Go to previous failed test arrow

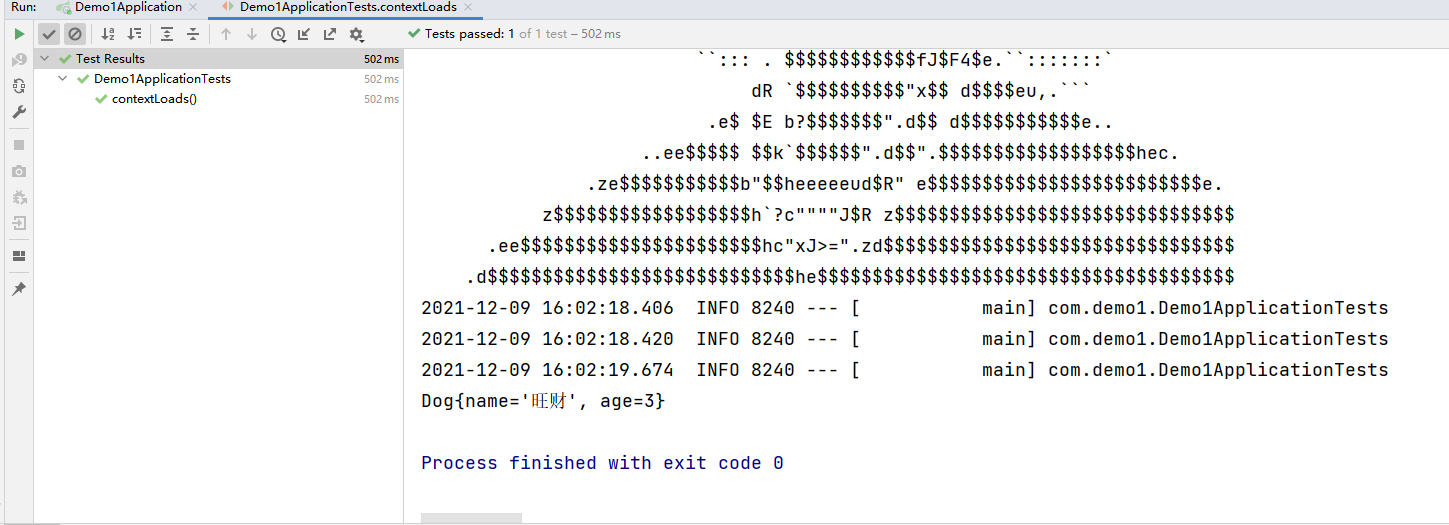[x=226, y=34]
